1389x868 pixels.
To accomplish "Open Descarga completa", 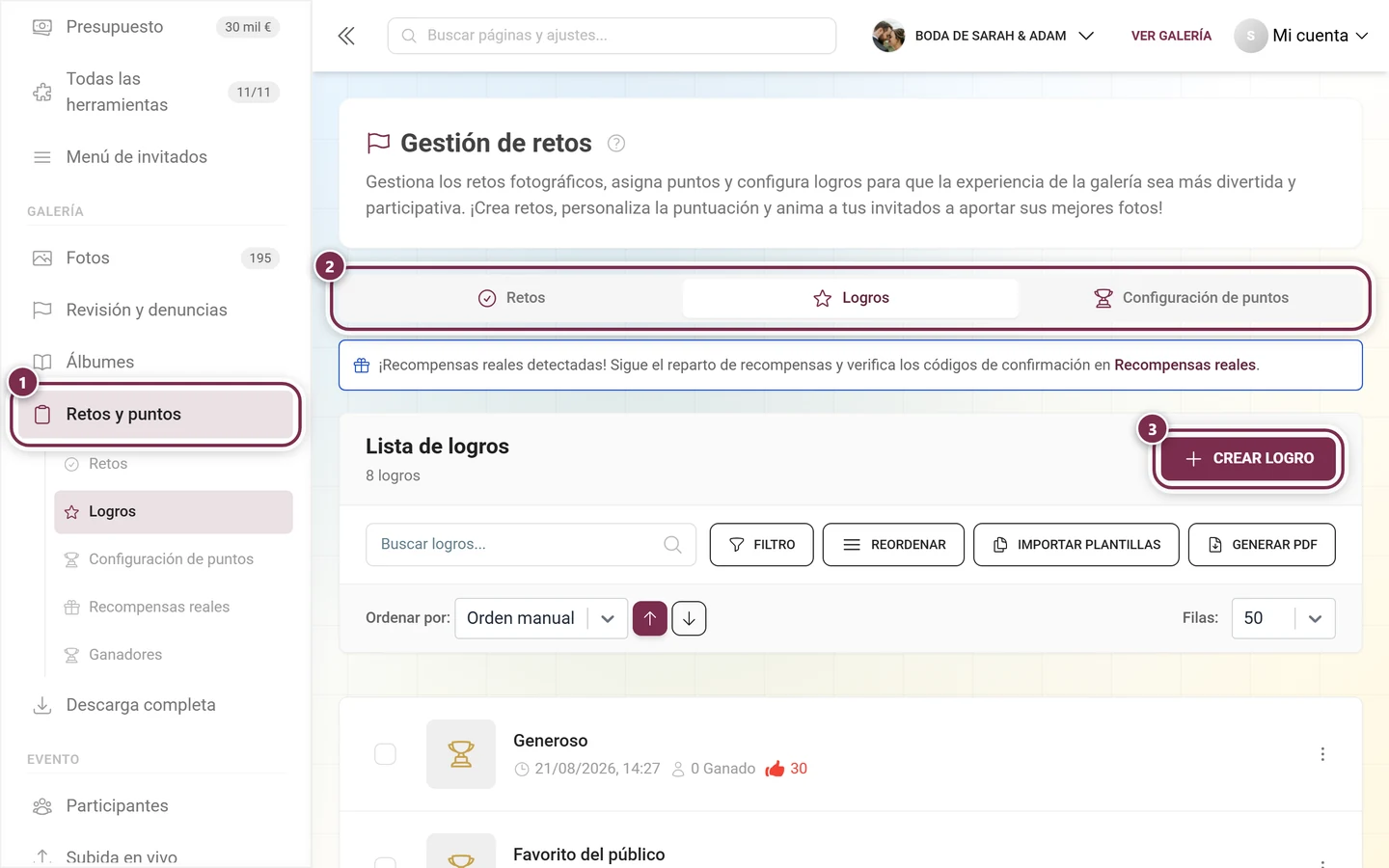I will 155,705.
